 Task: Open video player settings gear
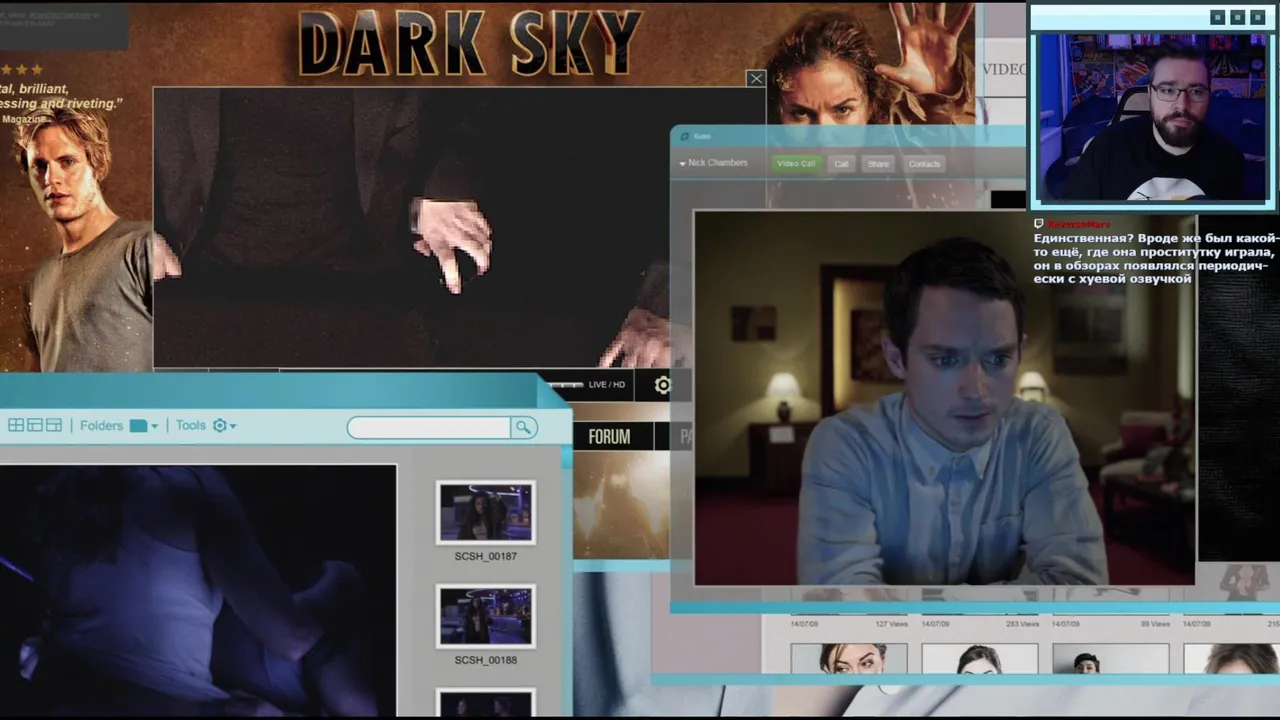(x=662, y=385)
